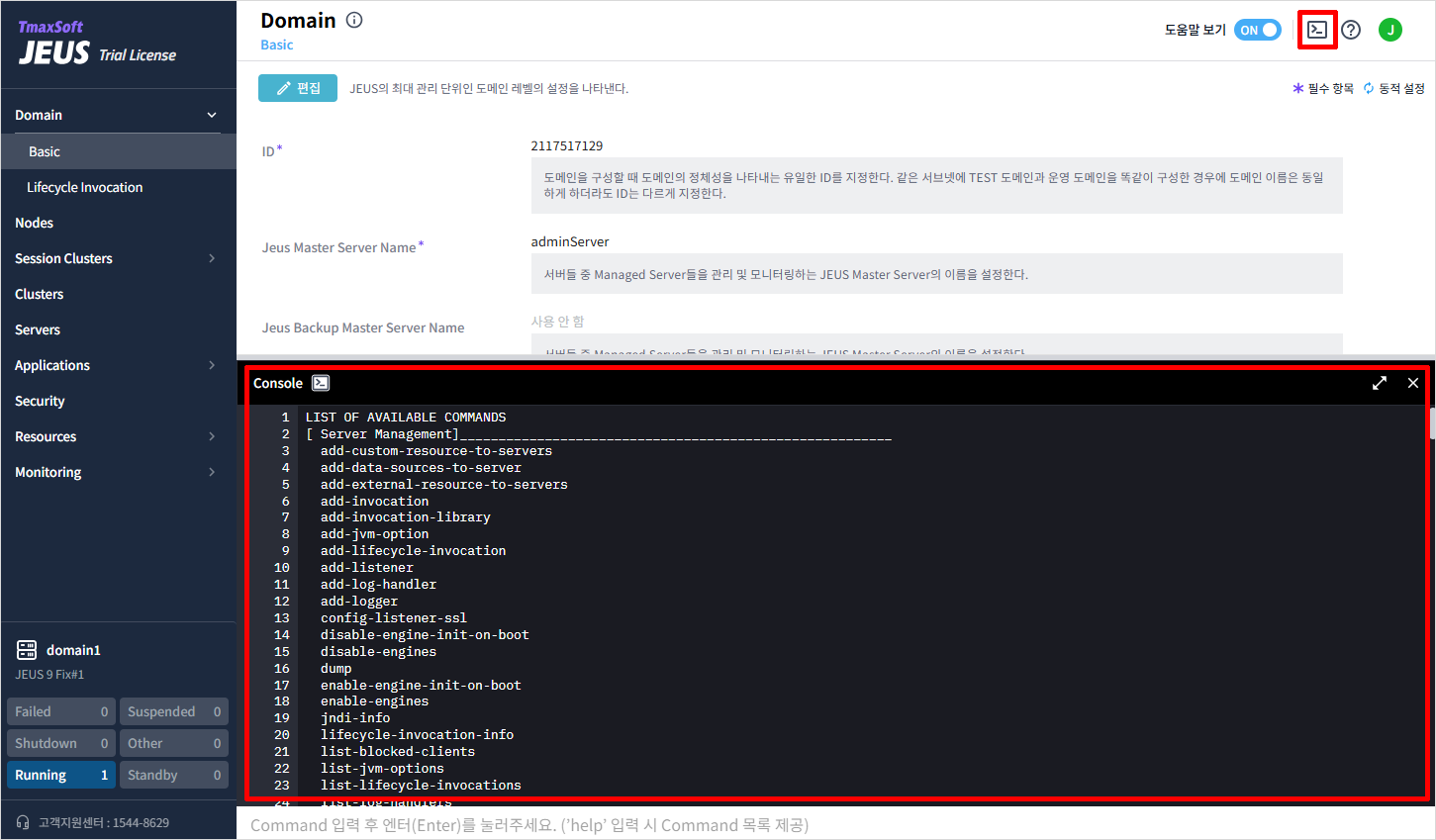The width and height of the screenshot is (1436, 840).
Task: Filter servers by Shutdown status
Action: click(x=61, y=743)
